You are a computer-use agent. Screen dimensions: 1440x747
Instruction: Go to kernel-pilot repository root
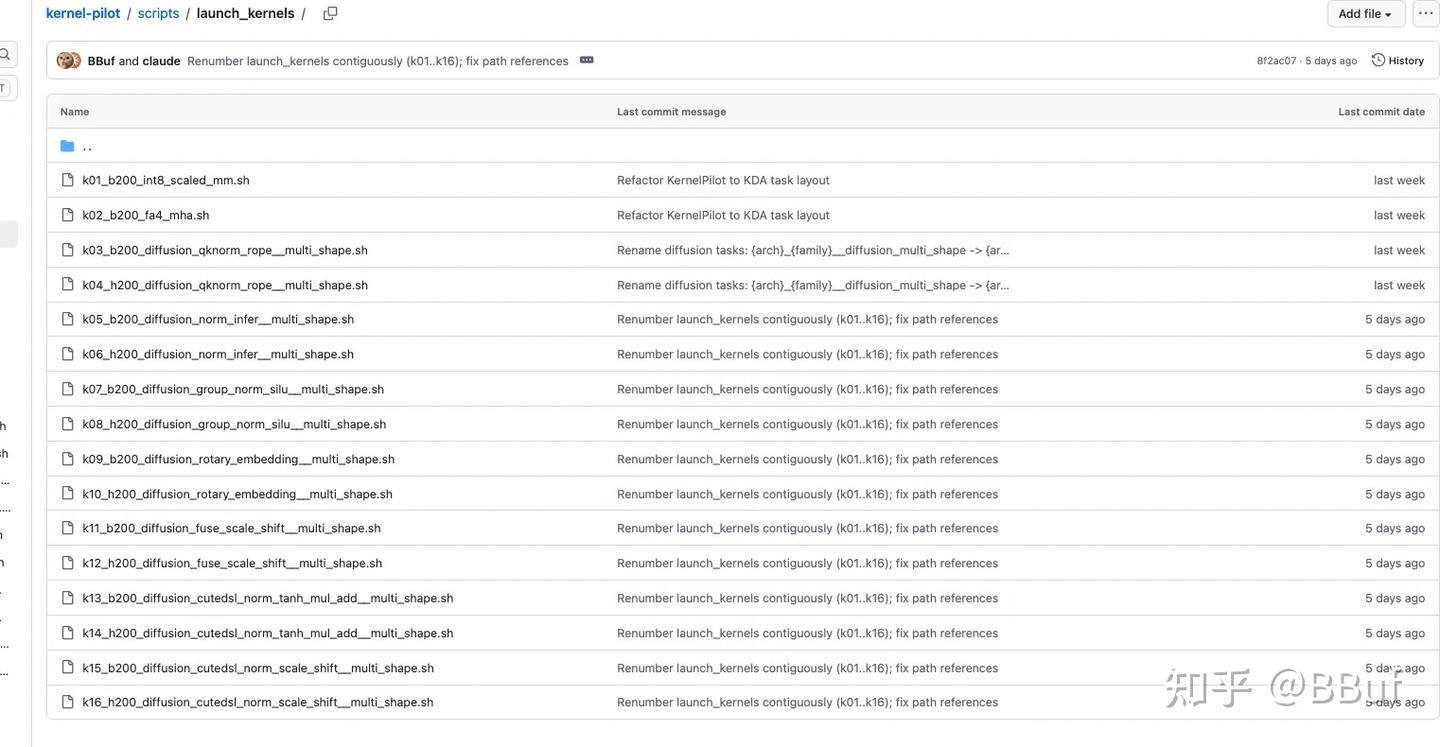coord(83,13)
